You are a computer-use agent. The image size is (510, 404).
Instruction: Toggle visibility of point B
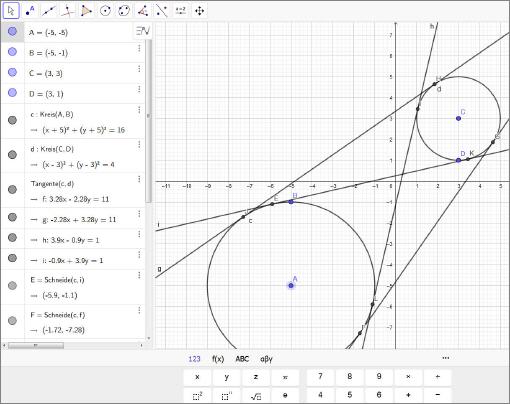(12, 52)
